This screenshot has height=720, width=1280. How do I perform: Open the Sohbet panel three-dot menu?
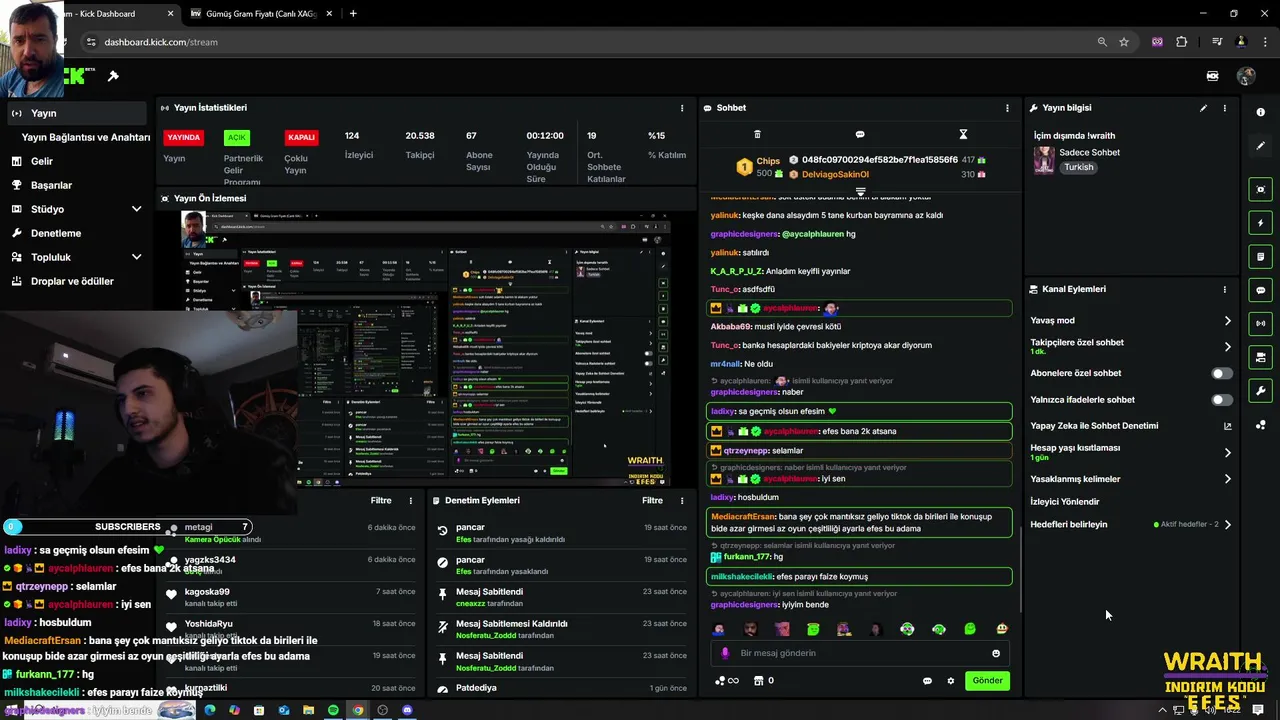point(1007,108)
